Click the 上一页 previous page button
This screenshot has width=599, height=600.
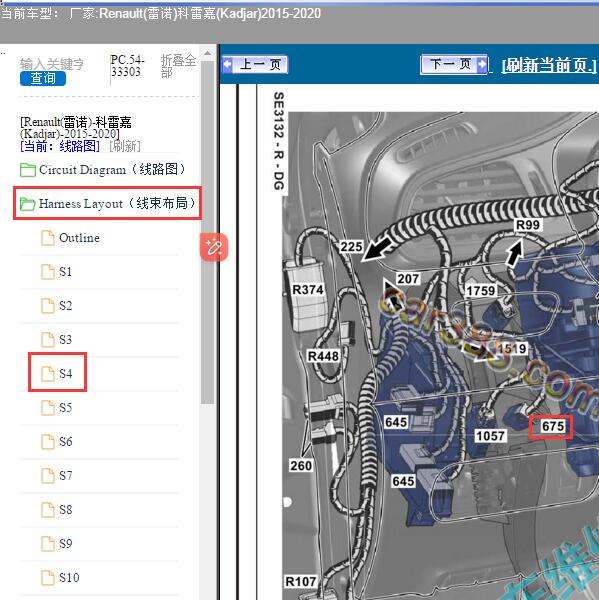(x=255, y=64)
